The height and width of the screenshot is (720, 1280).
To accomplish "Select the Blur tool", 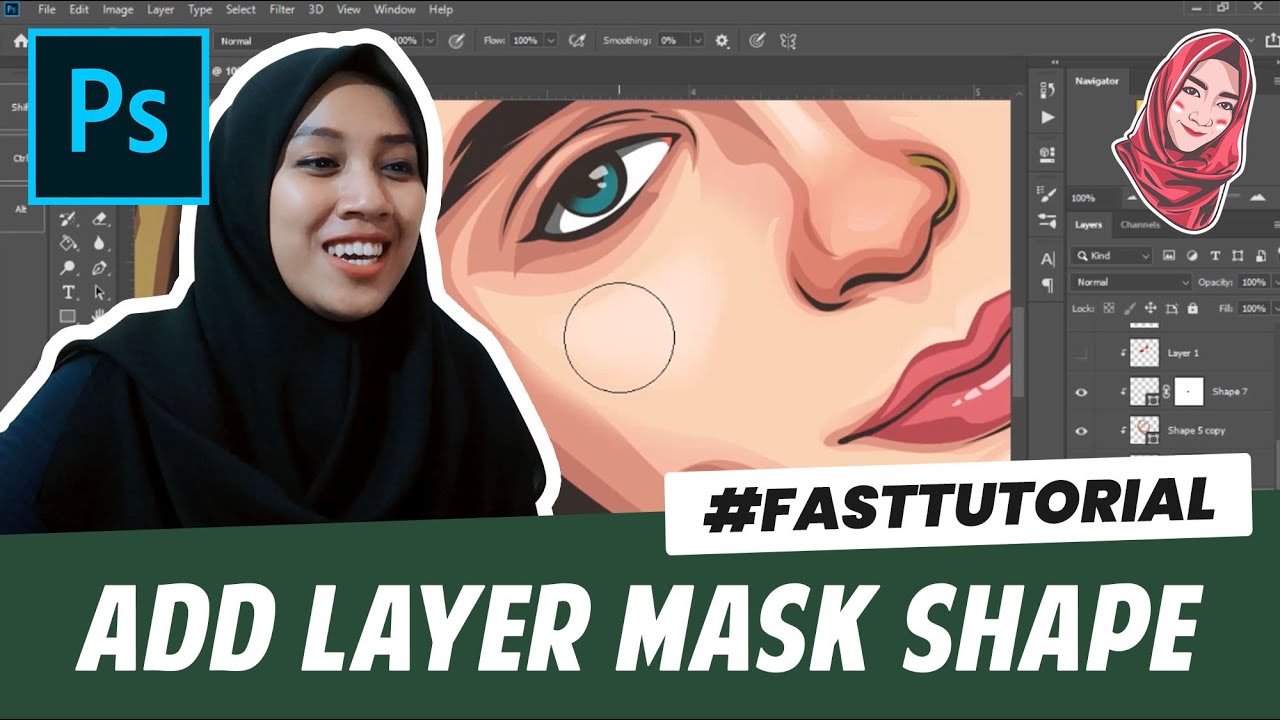I will pos(99,243).
